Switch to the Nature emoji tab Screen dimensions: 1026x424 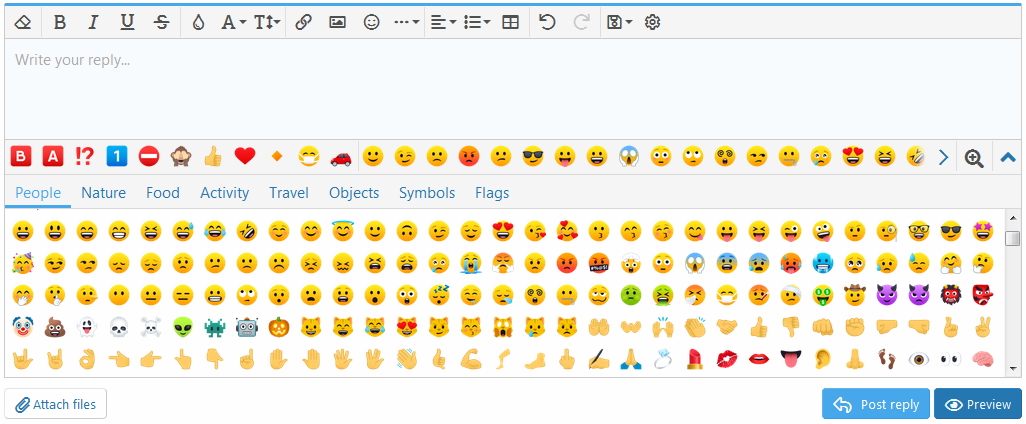103,193
